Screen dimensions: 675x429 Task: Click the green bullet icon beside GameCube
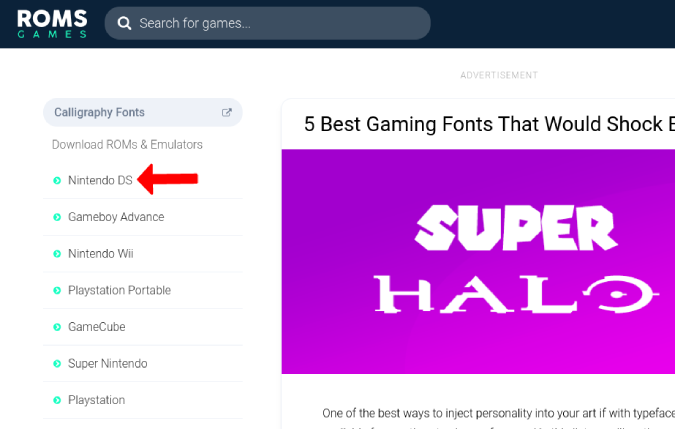tap(57, 327)
